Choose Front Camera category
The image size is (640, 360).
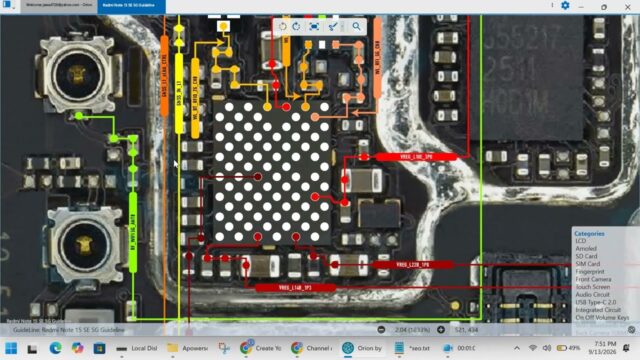point(593,279)
